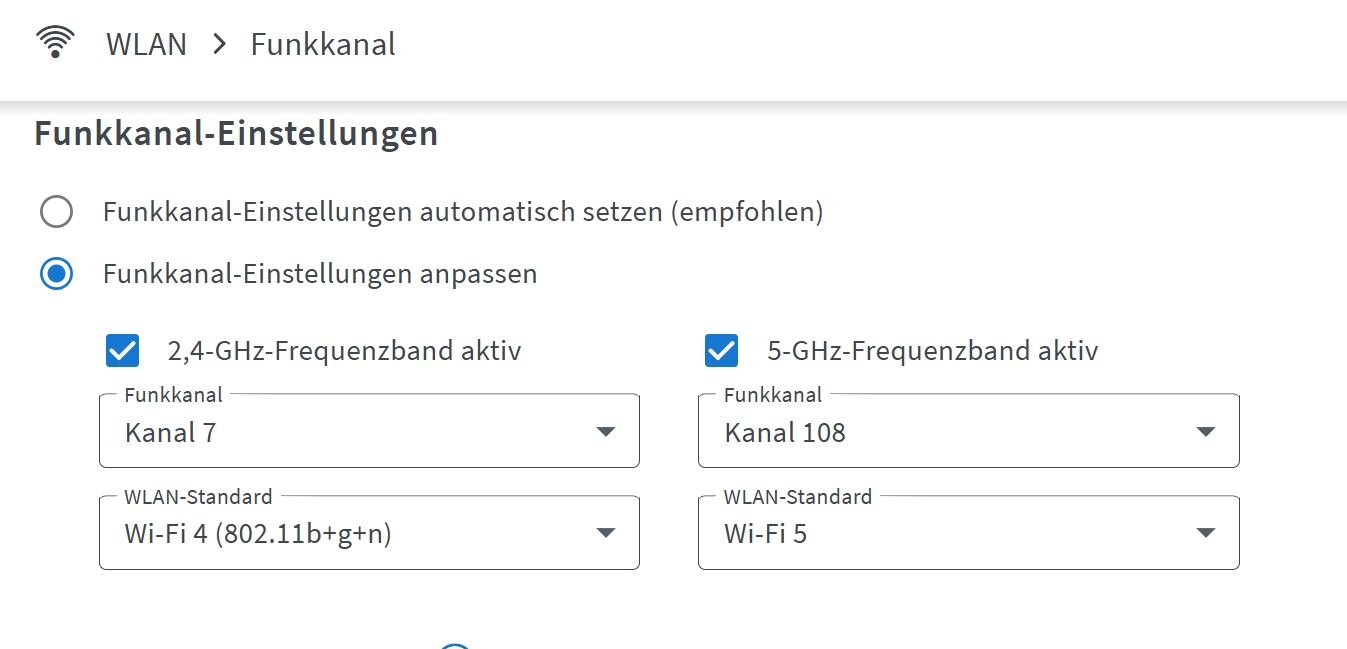The width and height of the screenshot is (1347, 649).
Task: Click the '5-GHz-Frequenzband aktiv' label
Action: [x=932, y=351]
